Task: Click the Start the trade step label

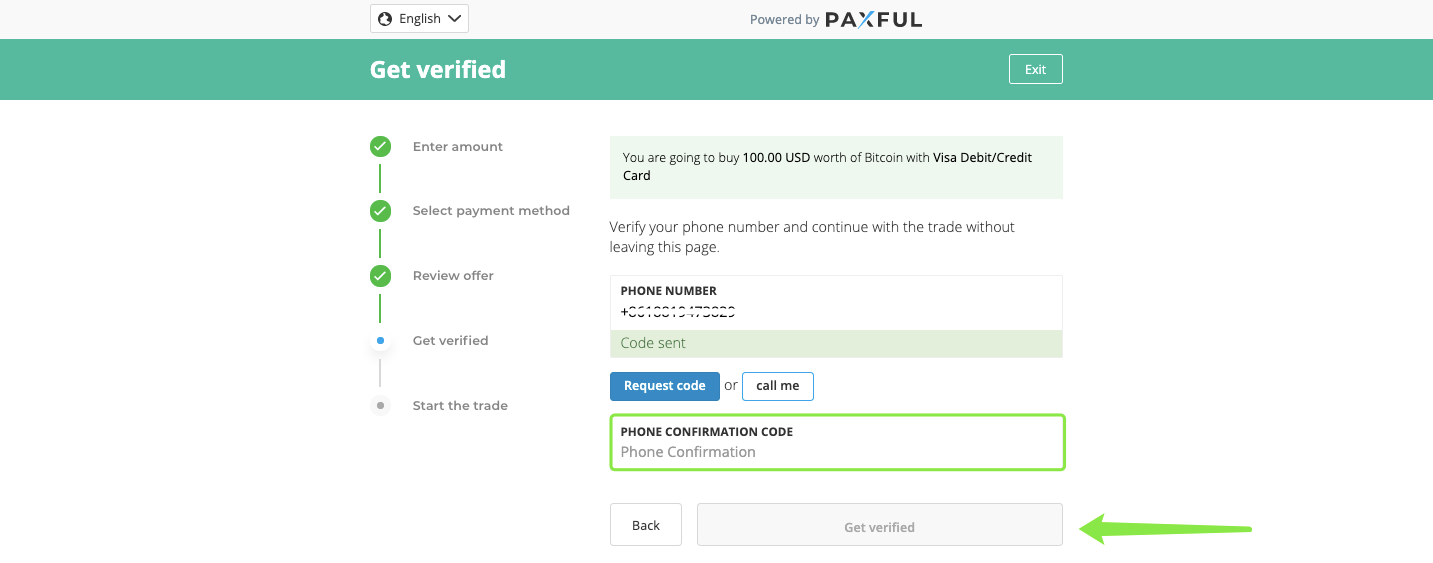Action: (459, 406)
